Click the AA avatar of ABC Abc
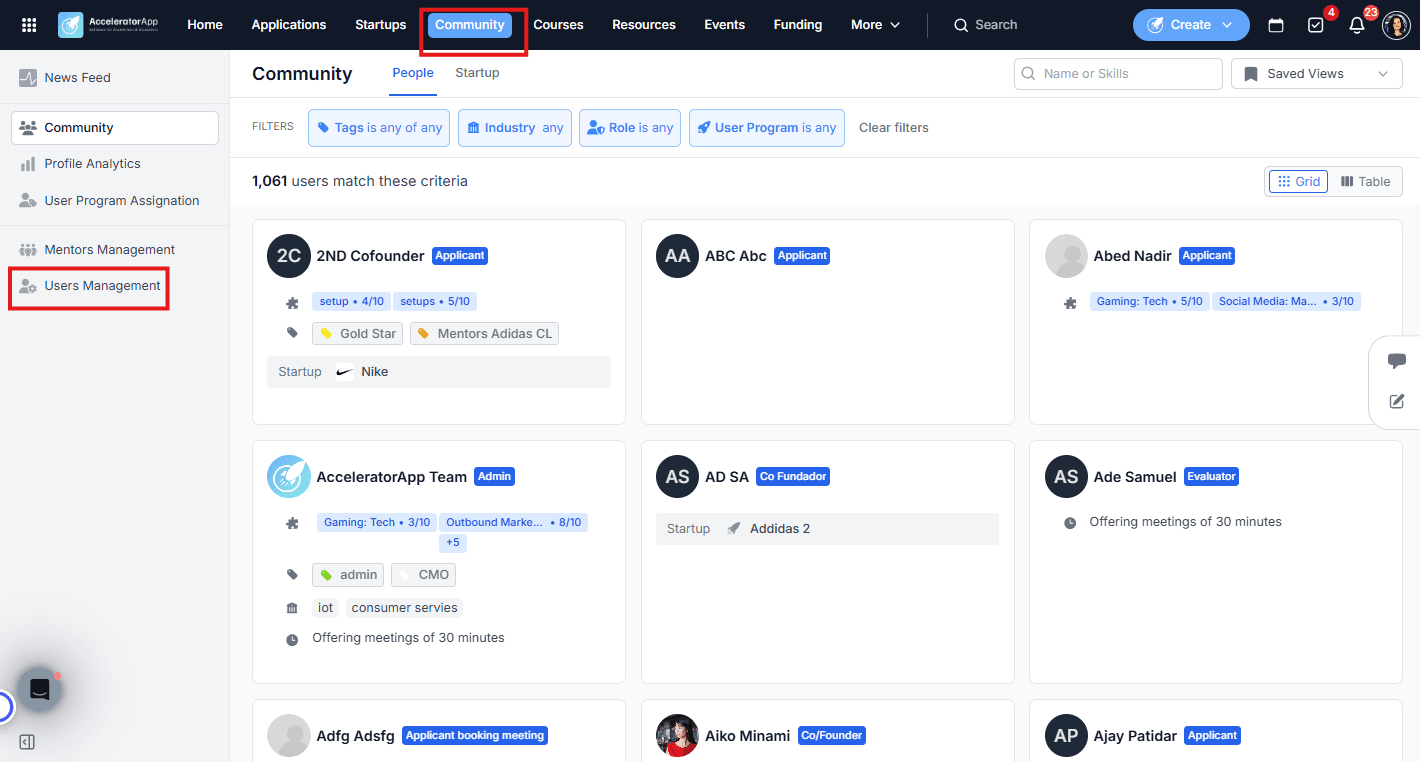 (677, 256)
